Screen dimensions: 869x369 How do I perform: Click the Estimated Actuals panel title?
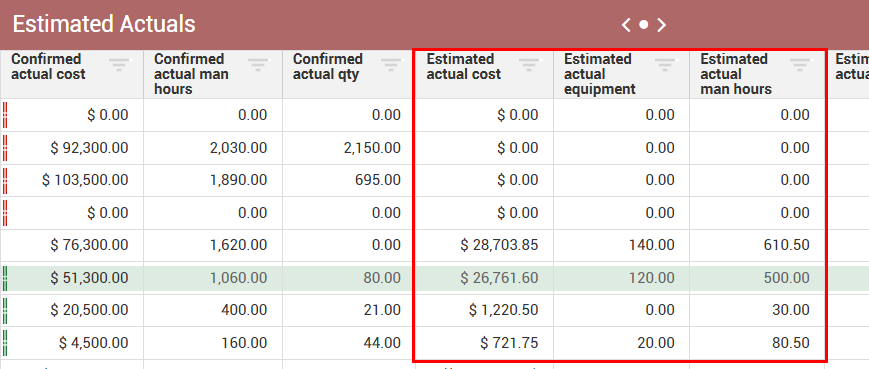pyautogui.click(x=104, y=24)
